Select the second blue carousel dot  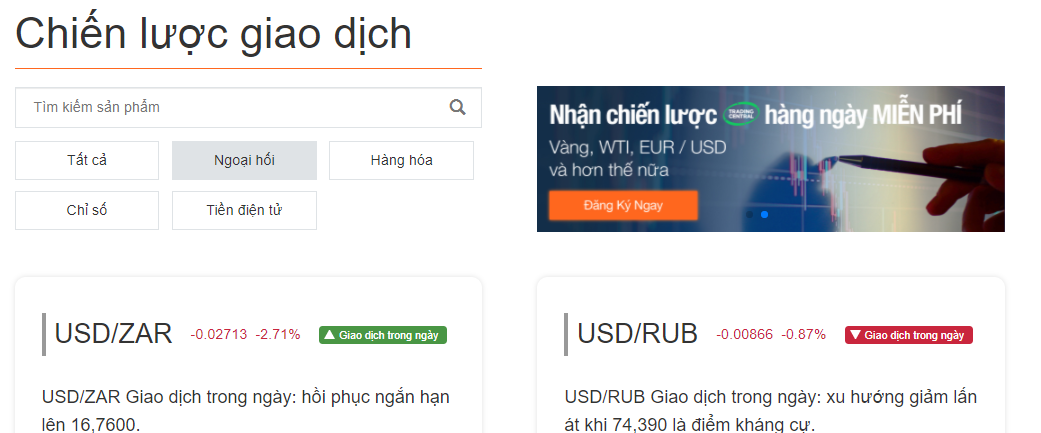[764, 215]
